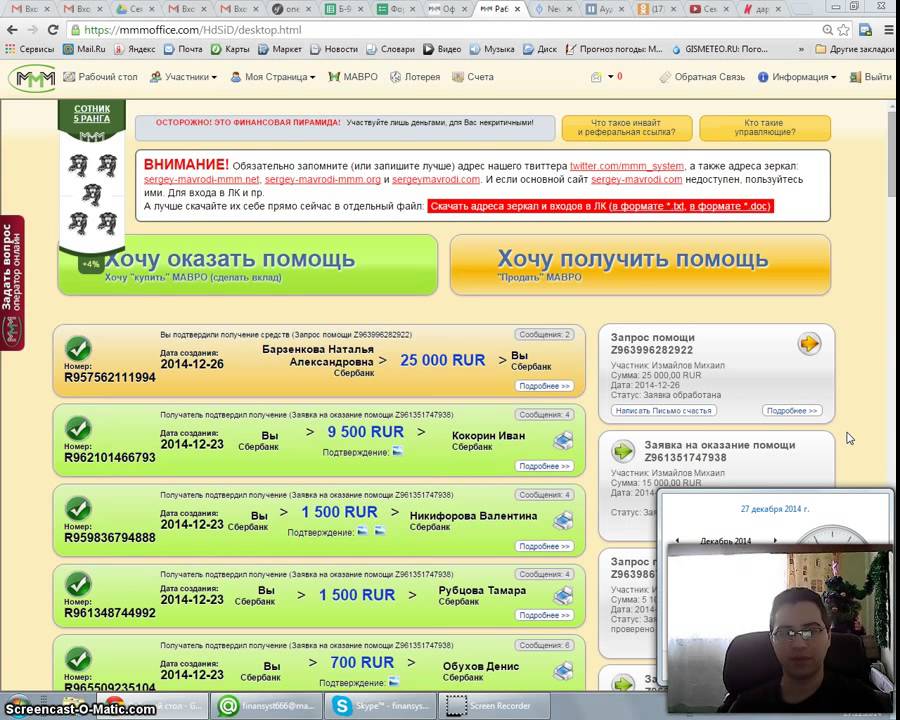Open confirmation image for 9 500 RUR order
The width and height of the screenshot is (900, 720).
pos(397,452)
